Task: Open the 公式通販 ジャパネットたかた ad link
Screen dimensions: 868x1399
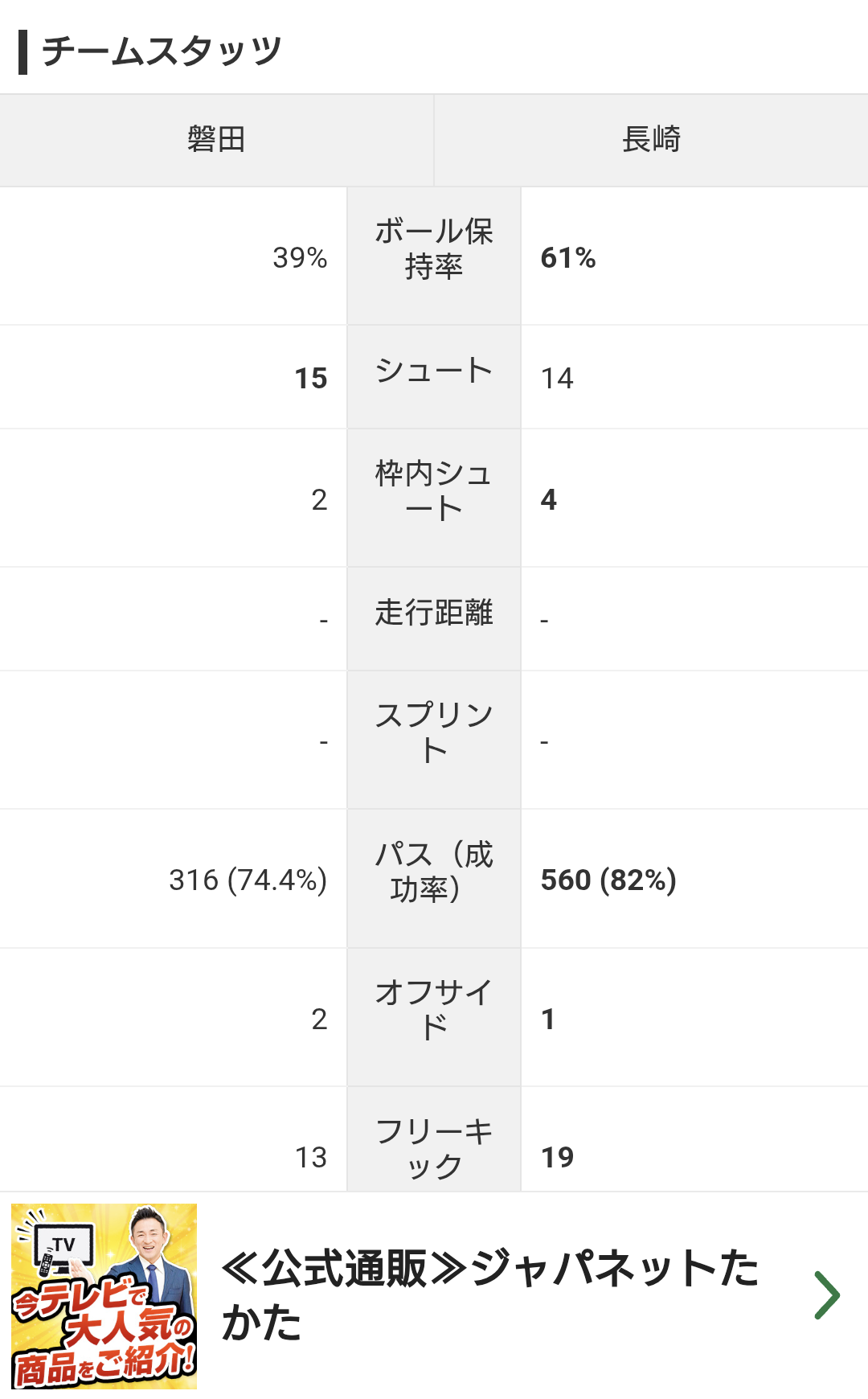Action: click(490, 1294)
